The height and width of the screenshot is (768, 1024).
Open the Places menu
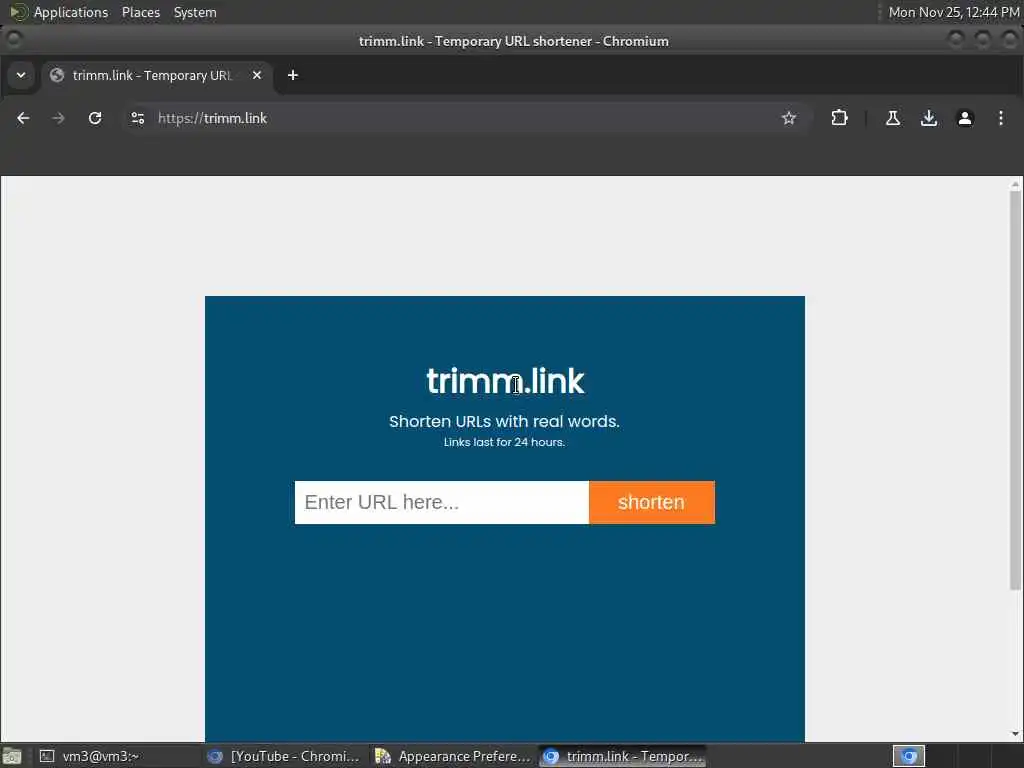click(140, 12)
